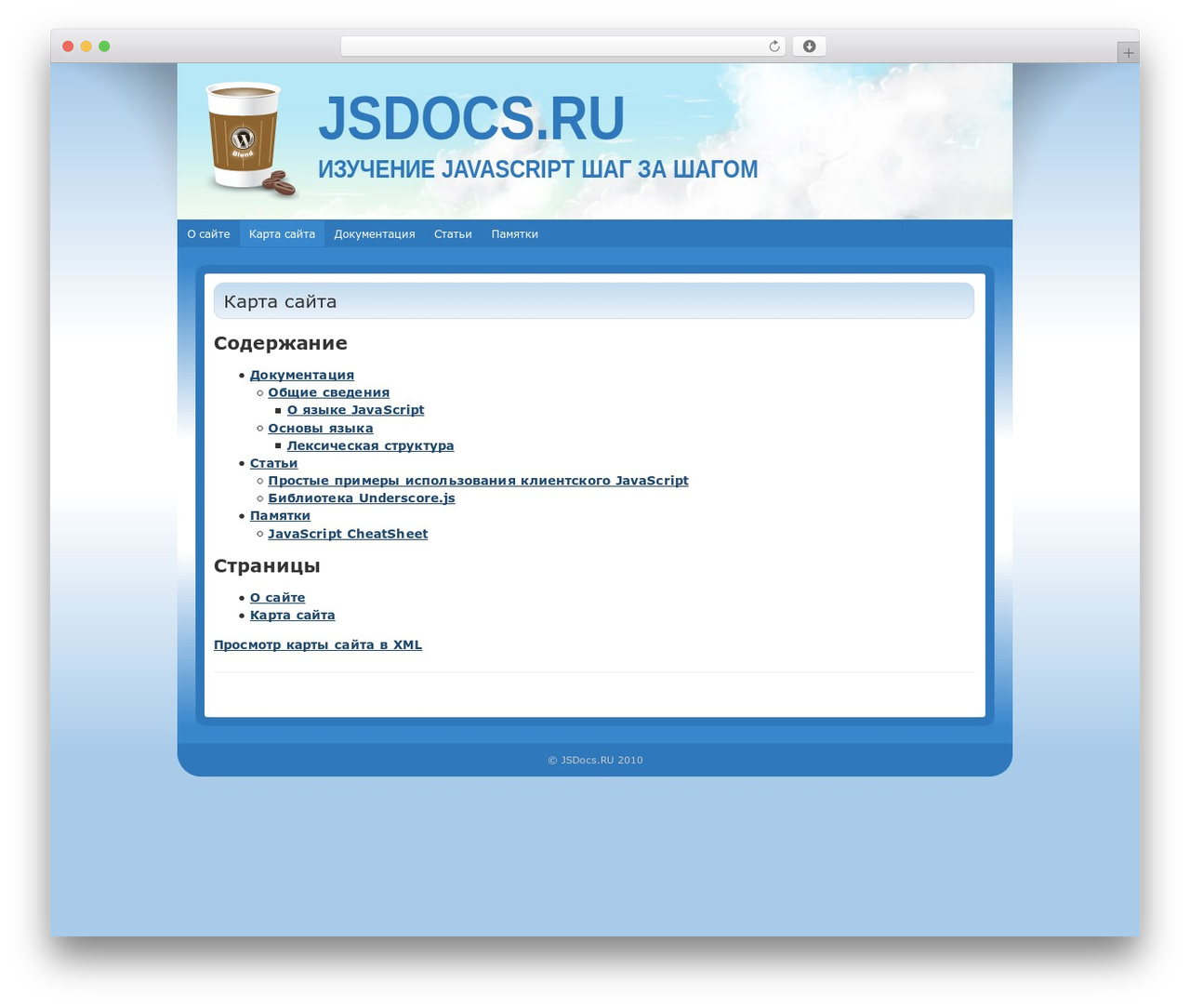
Task: Open the 'JavaScript CheatSheet' link
Action: [x=348, y=534]
